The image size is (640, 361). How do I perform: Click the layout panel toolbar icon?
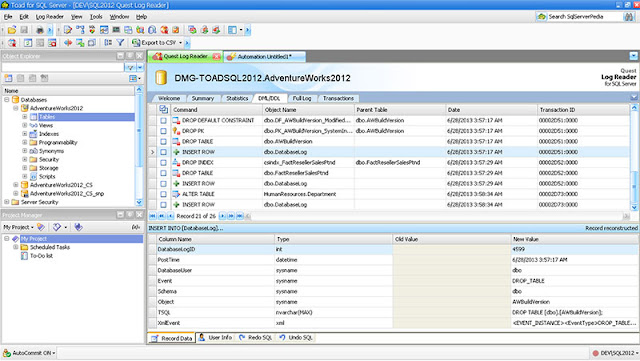pos(232,30)
